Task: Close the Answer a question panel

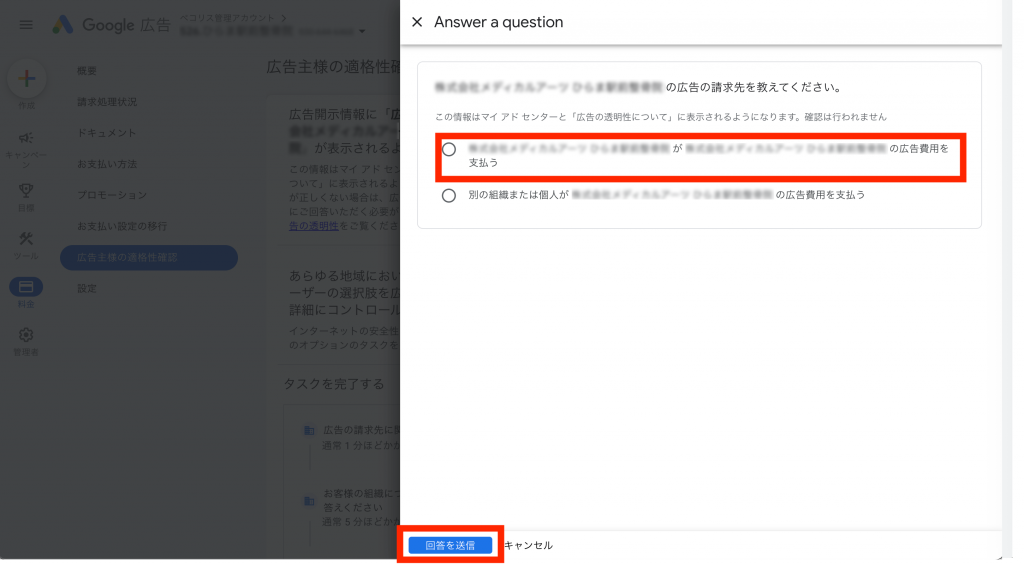Action: click(417, 22)
